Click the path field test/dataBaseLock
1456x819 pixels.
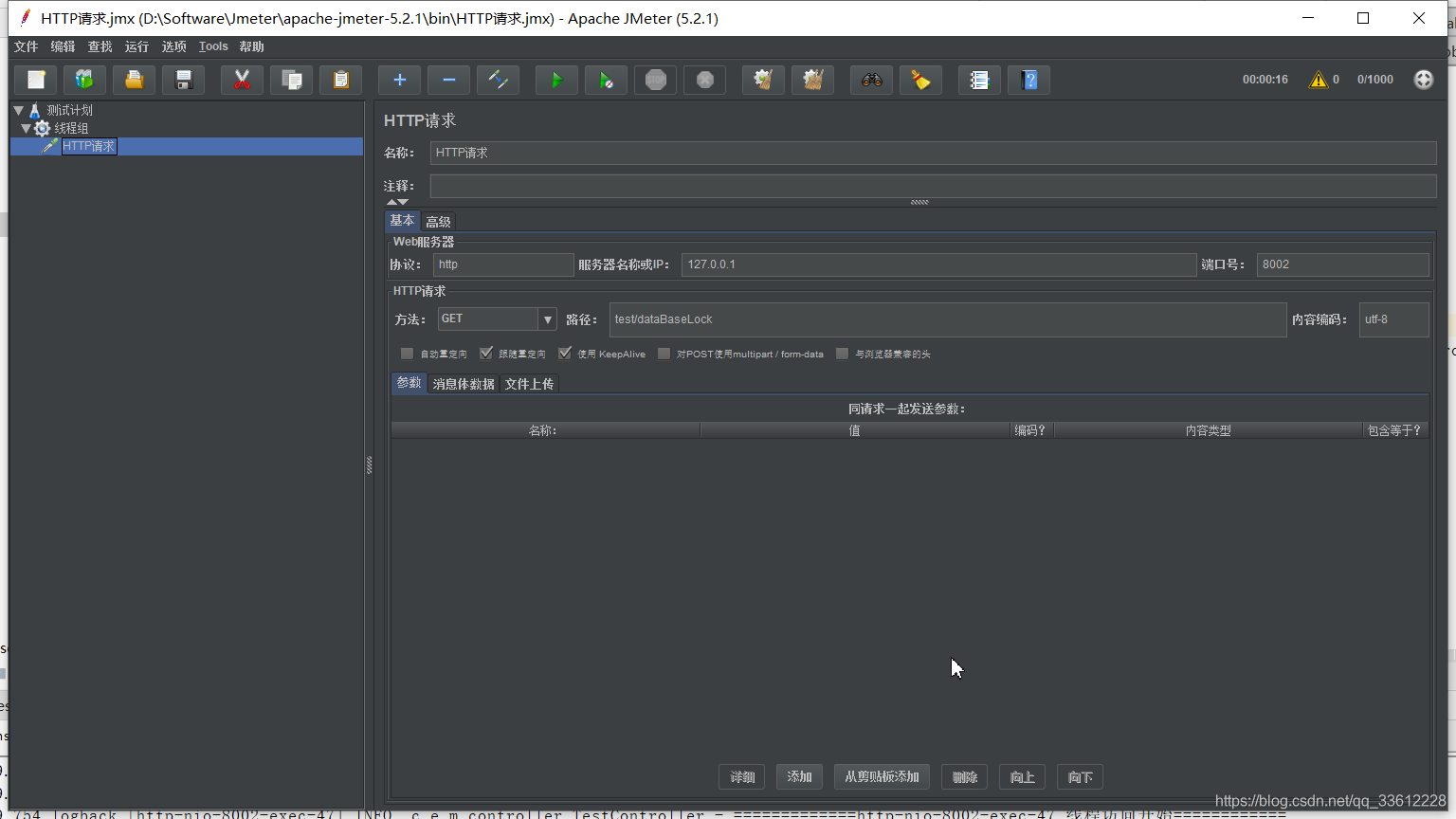coord(947,319)
